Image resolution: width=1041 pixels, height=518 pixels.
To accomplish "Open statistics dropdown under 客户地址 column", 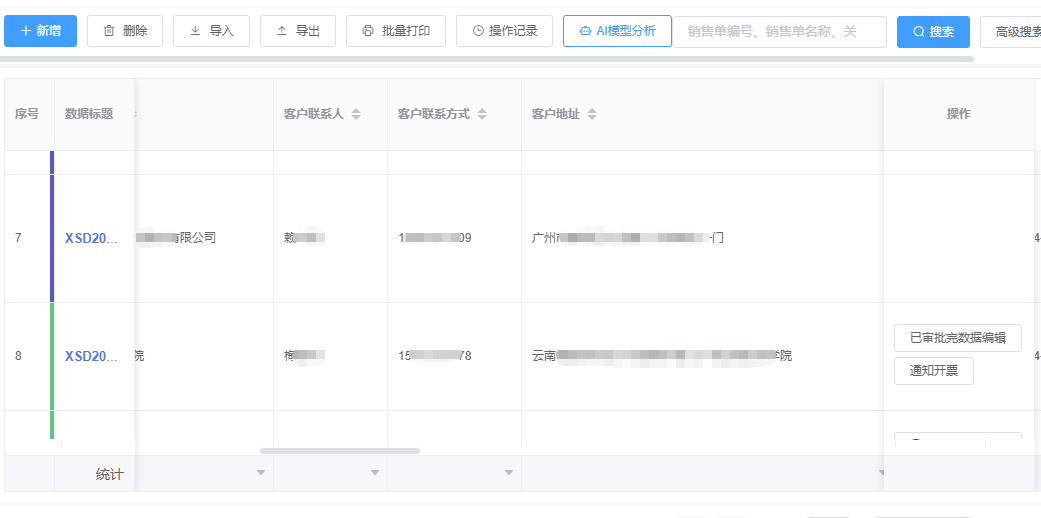I will [880, 473].
